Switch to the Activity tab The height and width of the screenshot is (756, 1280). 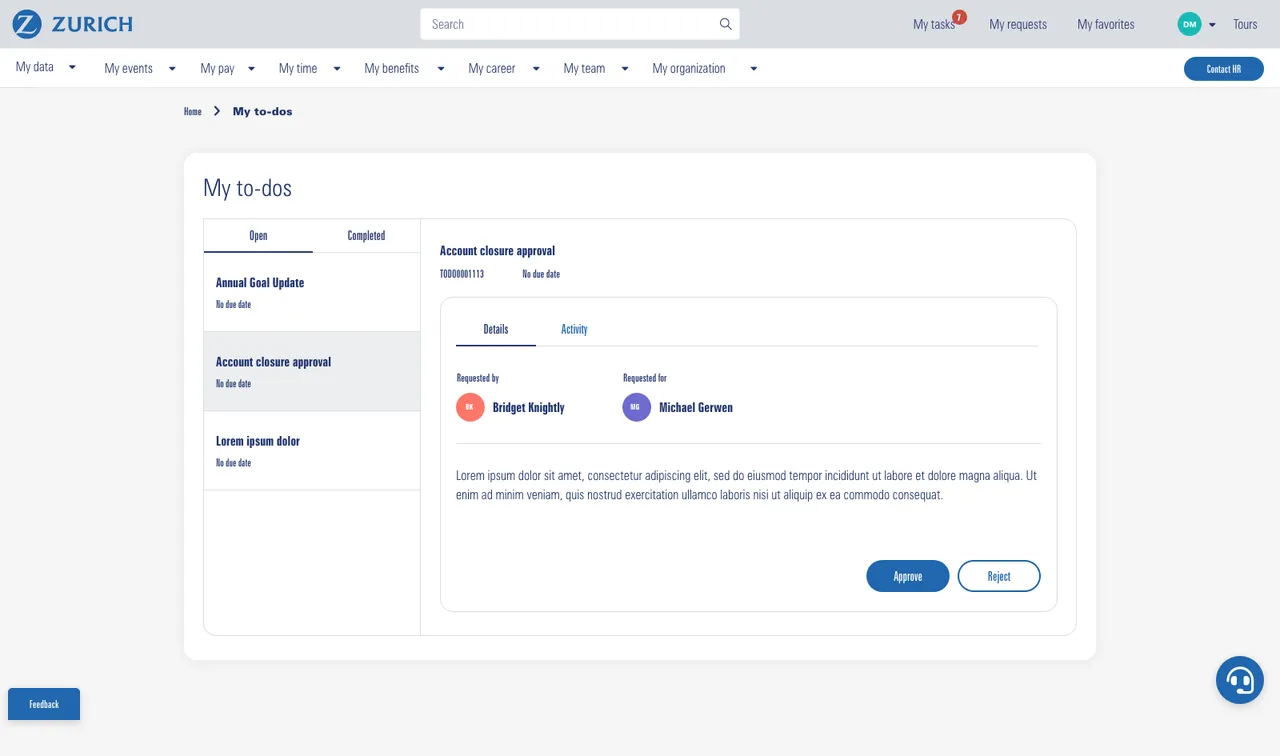point(574,329)
